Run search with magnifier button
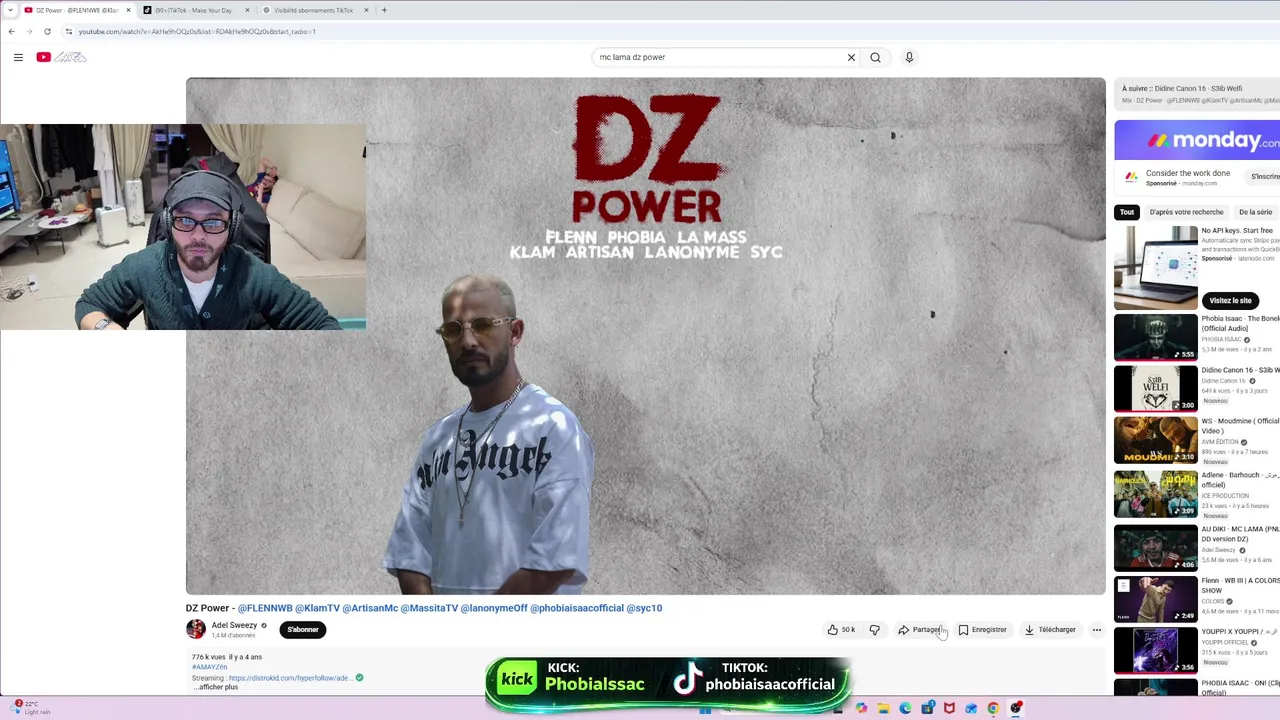This screenshot has height=720, width=1280. click(x=875, y=57)
